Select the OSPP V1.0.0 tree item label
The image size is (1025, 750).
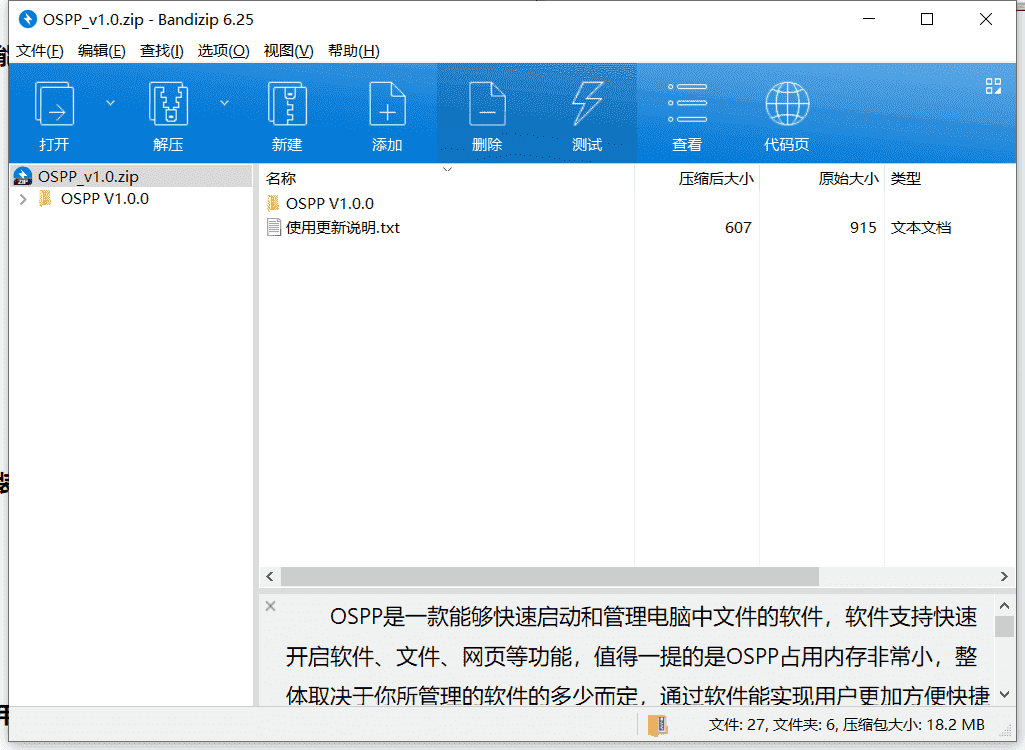[105, 199]
